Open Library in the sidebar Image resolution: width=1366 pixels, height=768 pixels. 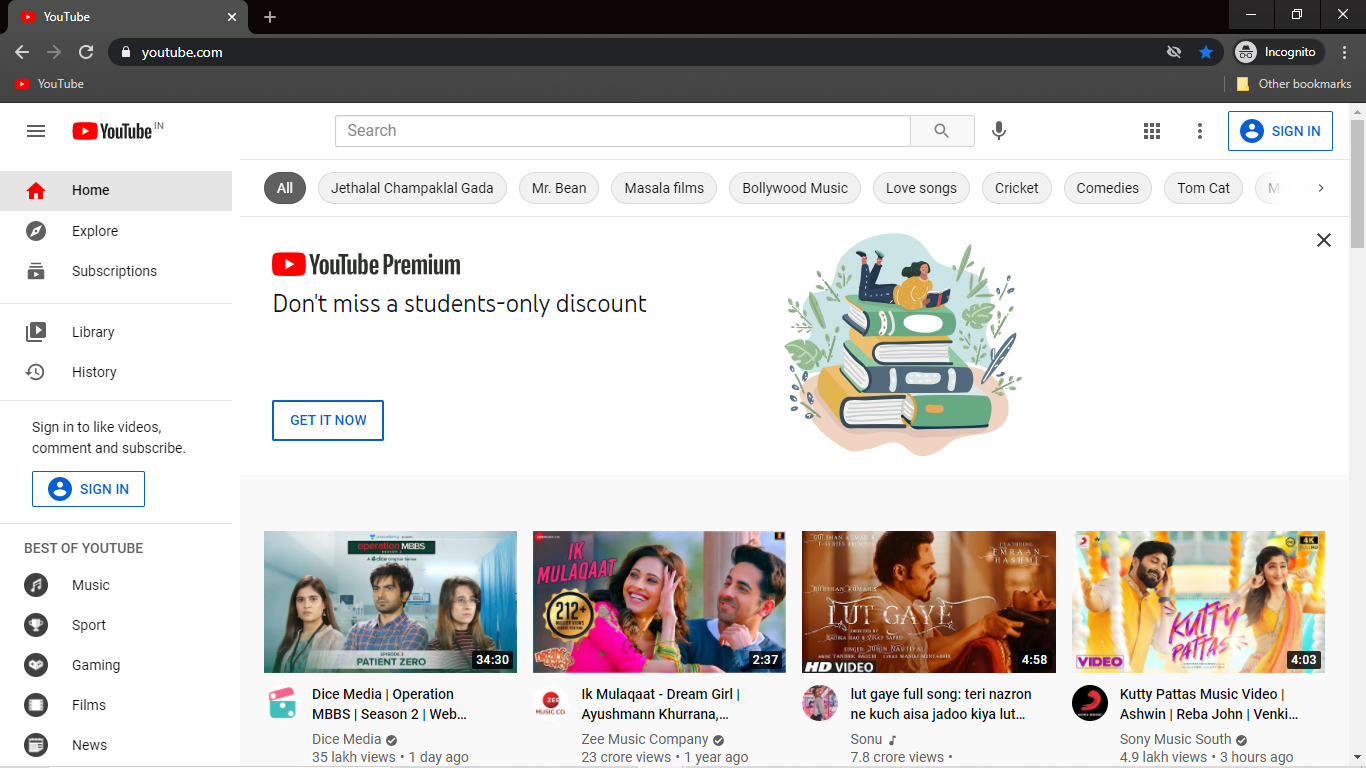coord(116,332)
